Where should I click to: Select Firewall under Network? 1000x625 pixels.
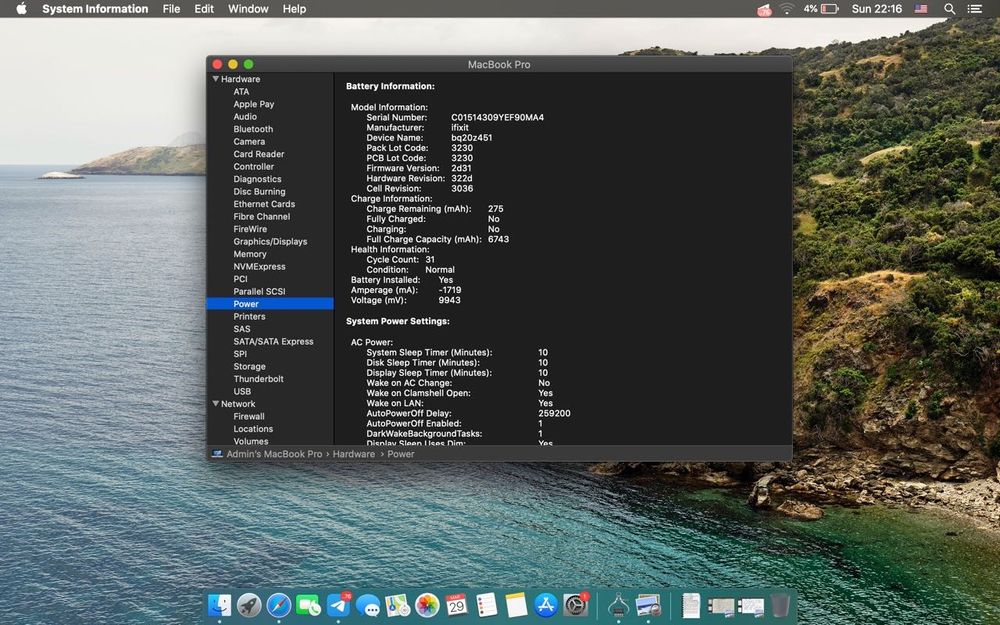pyautogui.click(x=249, y=416)
